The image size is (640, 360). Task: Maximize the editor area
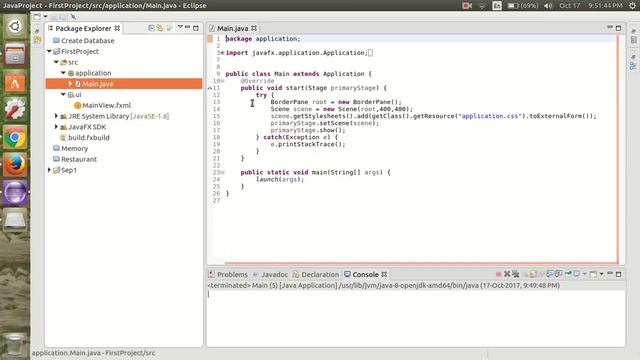pos(618,28)
